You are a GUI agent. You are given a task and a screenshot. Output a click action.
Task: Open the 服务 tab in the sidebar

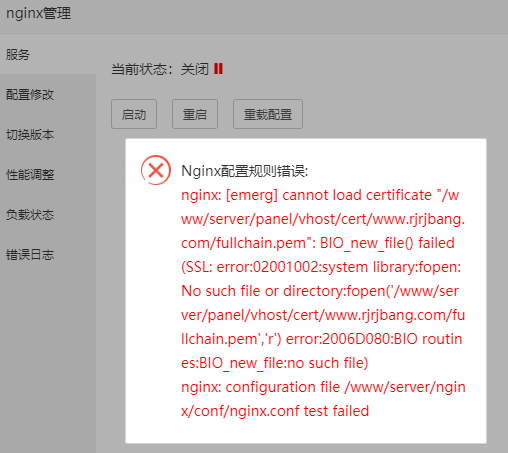(x=48, y=54)
